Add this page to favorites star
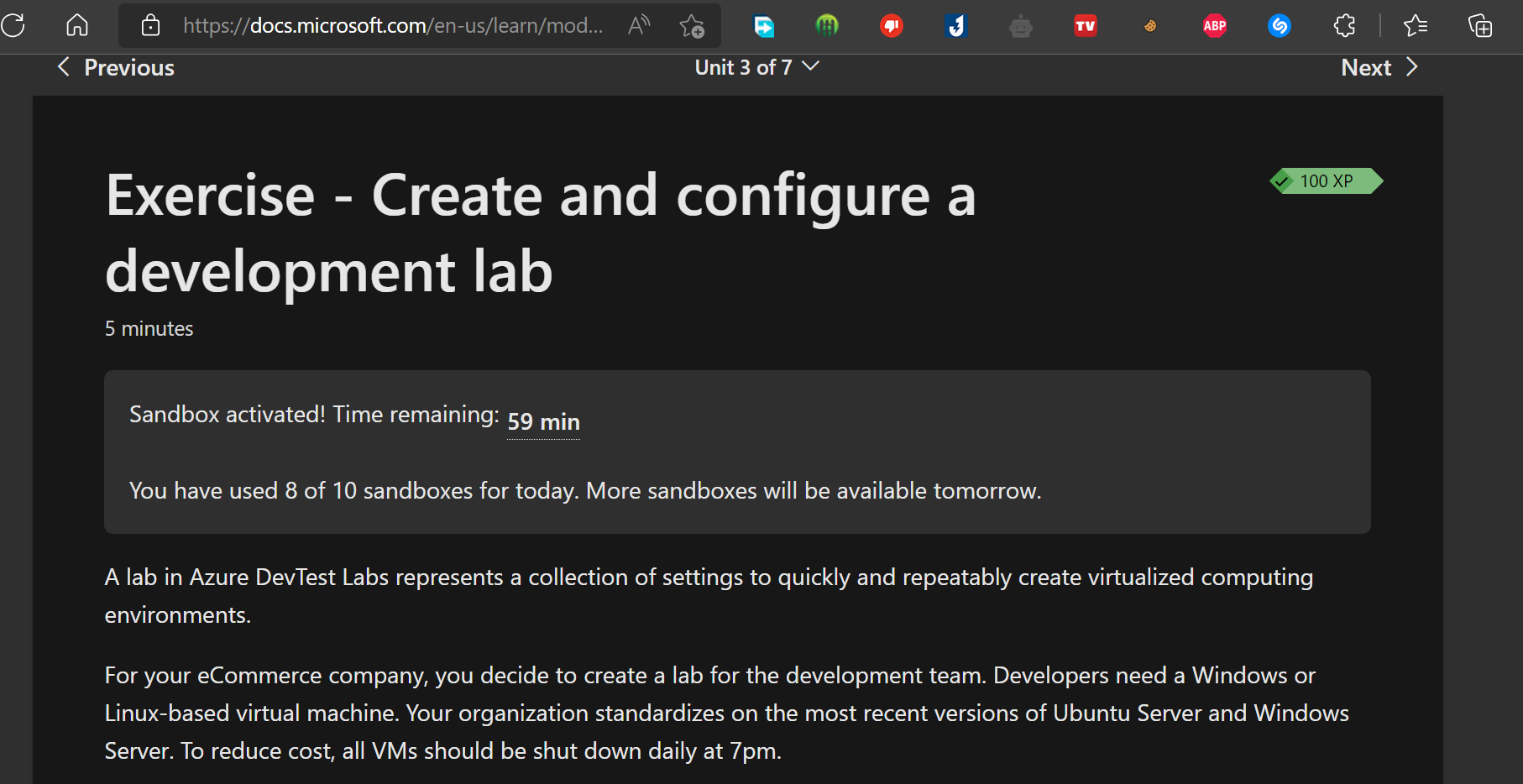Image resolution: width=1523 pixels, height=784 pixels. (692, 26)
